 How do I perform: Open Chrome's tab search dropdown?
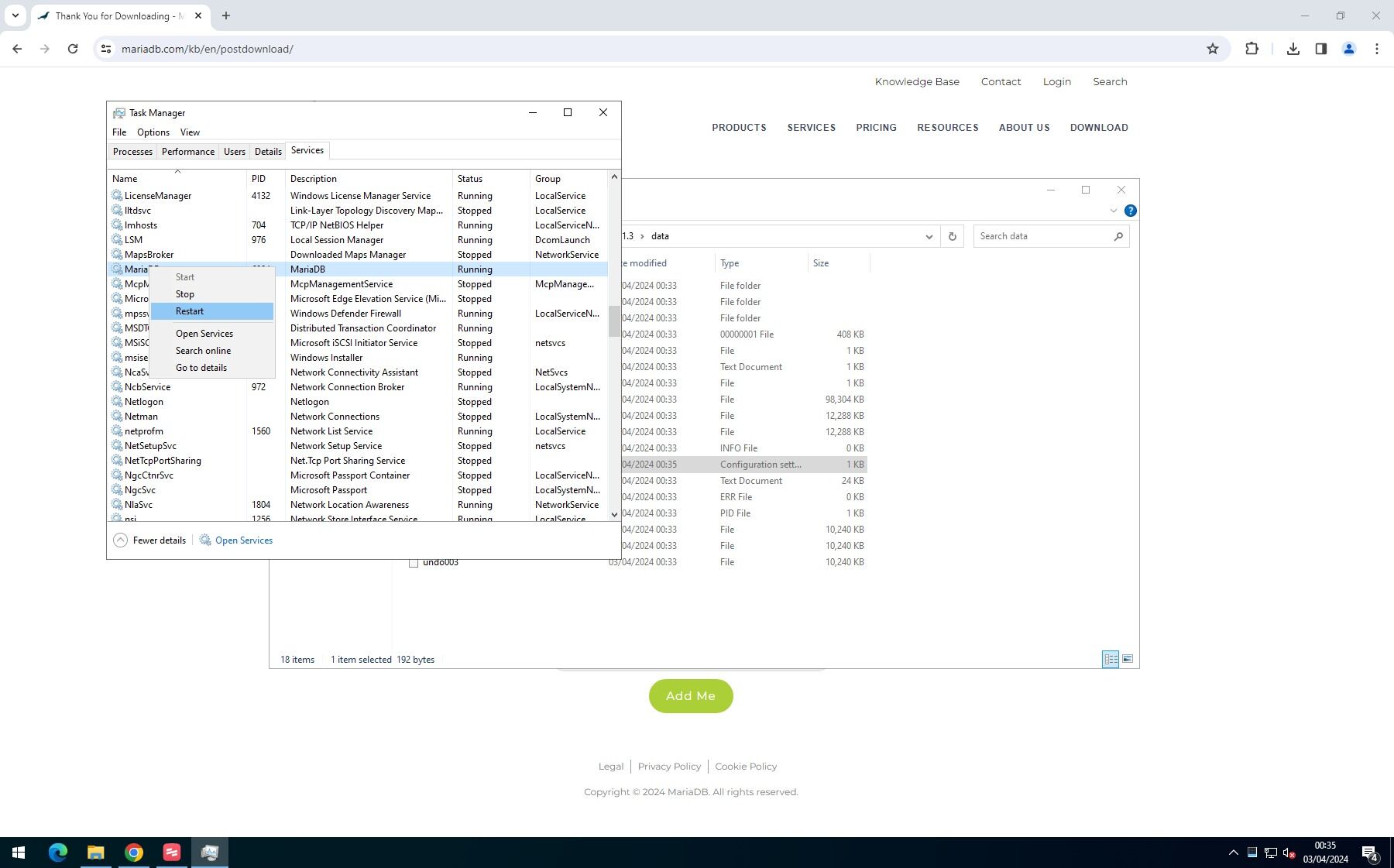(15, 15)
